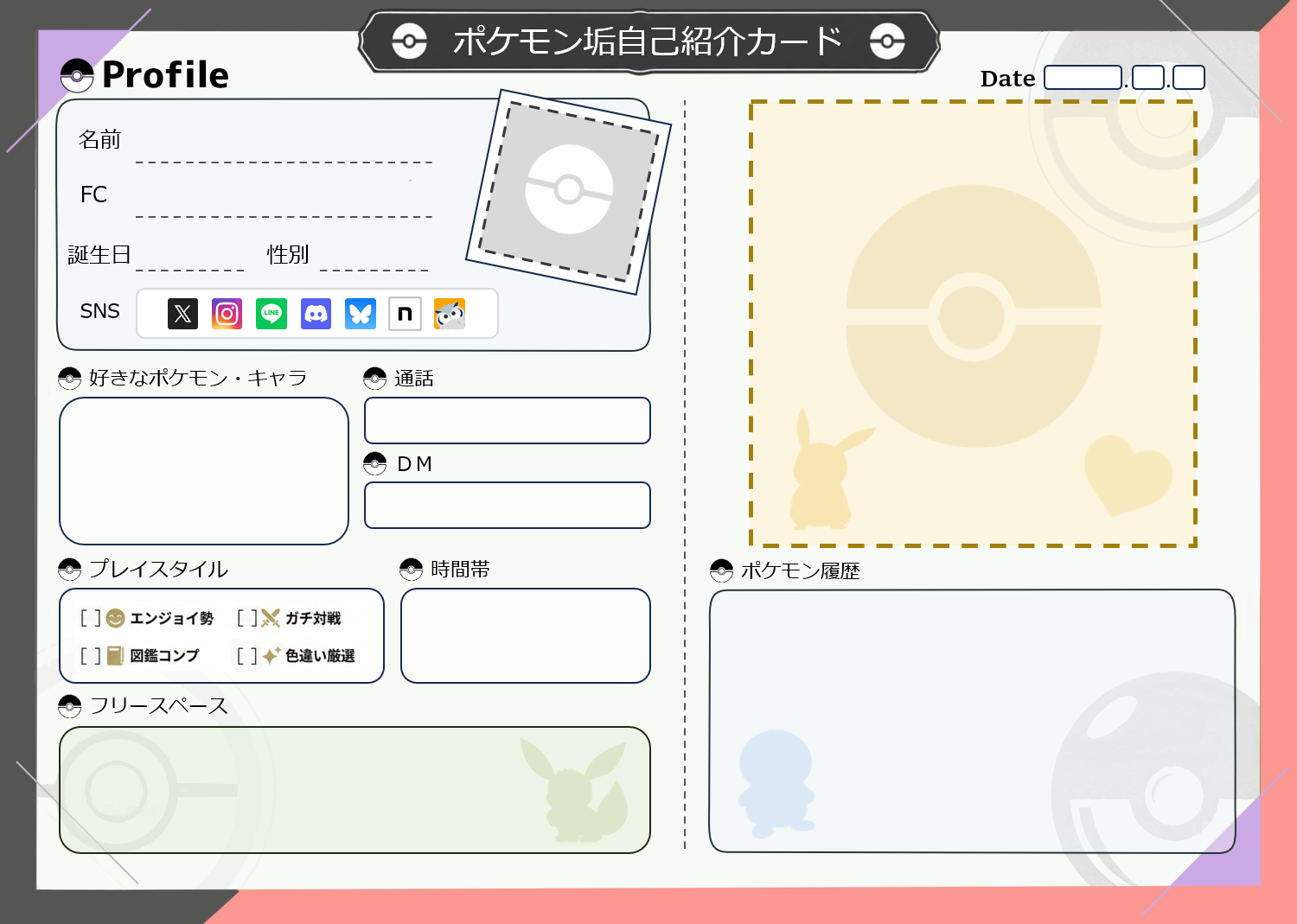Click the 好きなポケモン・キャラ heading text
The image size is (1297, 924).
[198, 379]
